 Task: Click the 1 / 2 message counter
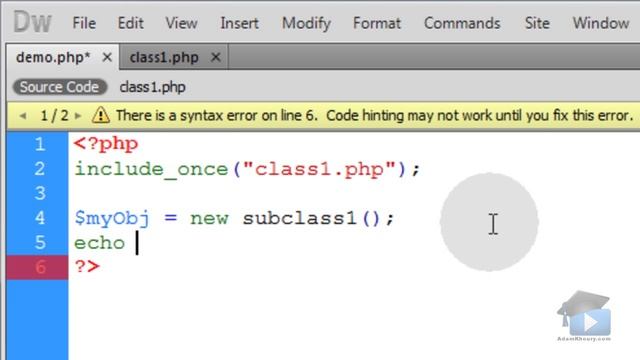54,116
